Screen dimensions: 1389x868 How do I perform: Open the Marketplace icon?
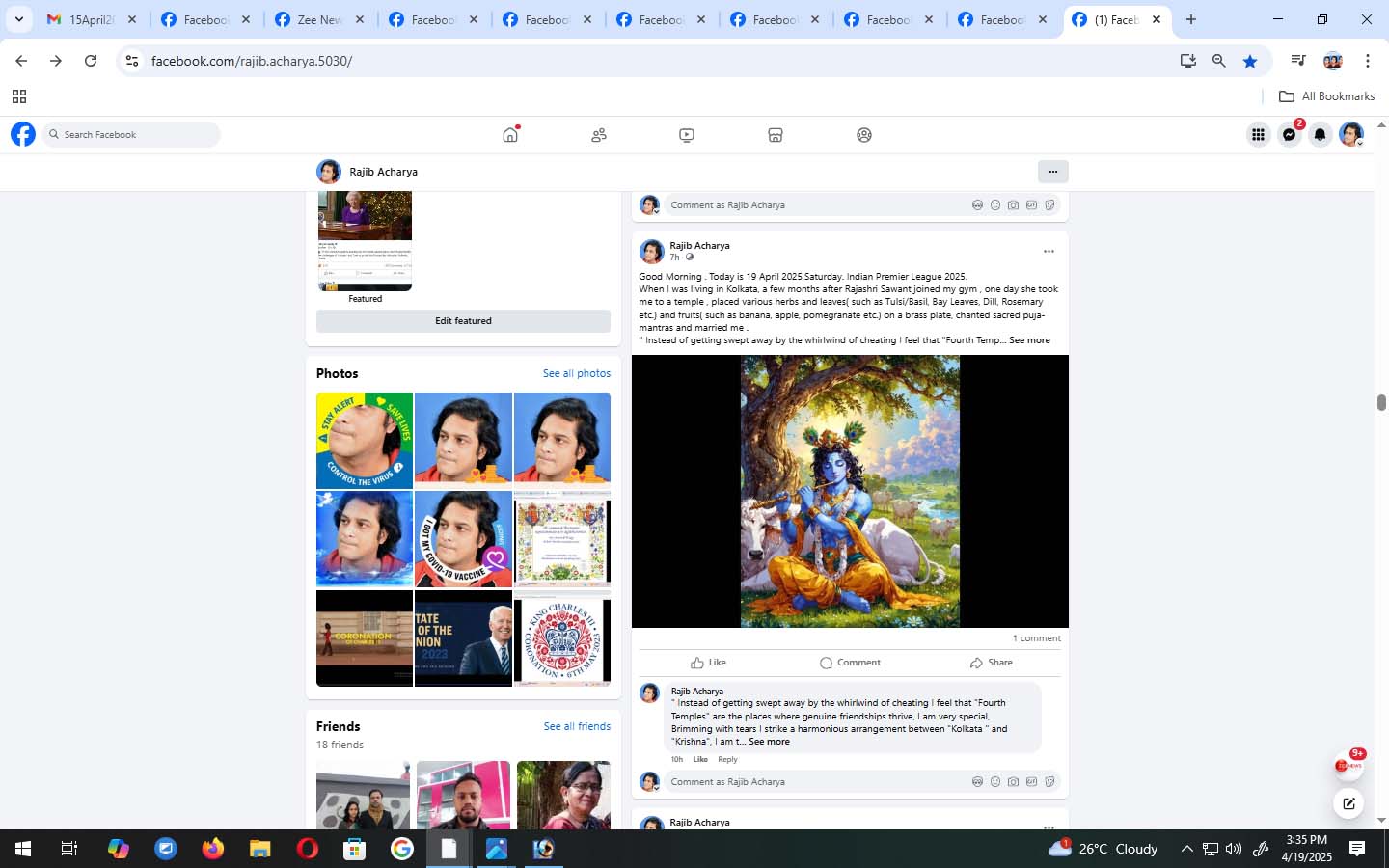pyautogui.click(x=776, y=135)
